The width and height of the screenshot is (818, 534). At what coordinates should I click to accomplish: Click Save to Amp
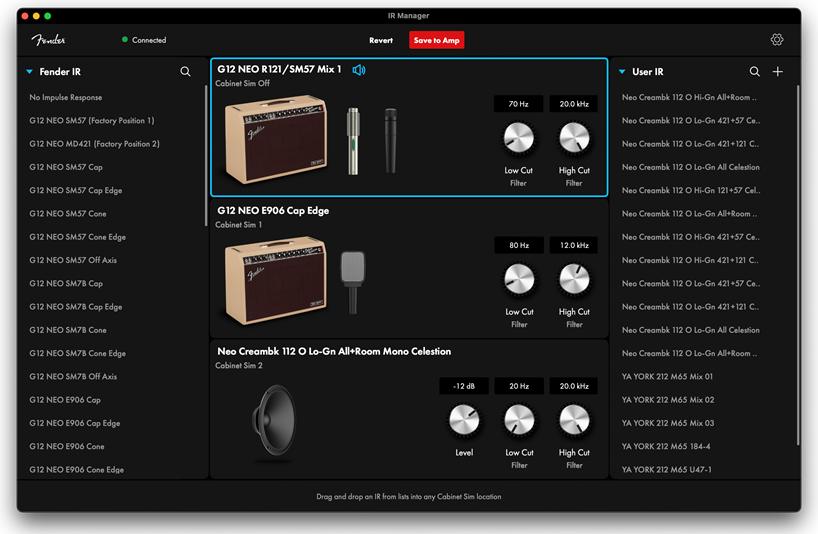pyautogui.click(x=437, y=40)
